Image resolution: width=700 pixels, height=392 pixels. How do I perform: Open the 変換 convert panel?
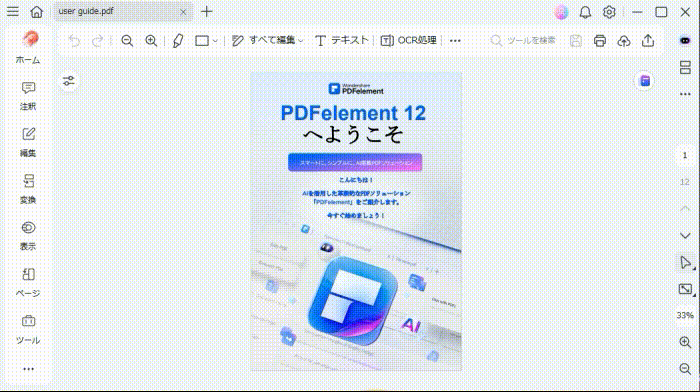28,189
